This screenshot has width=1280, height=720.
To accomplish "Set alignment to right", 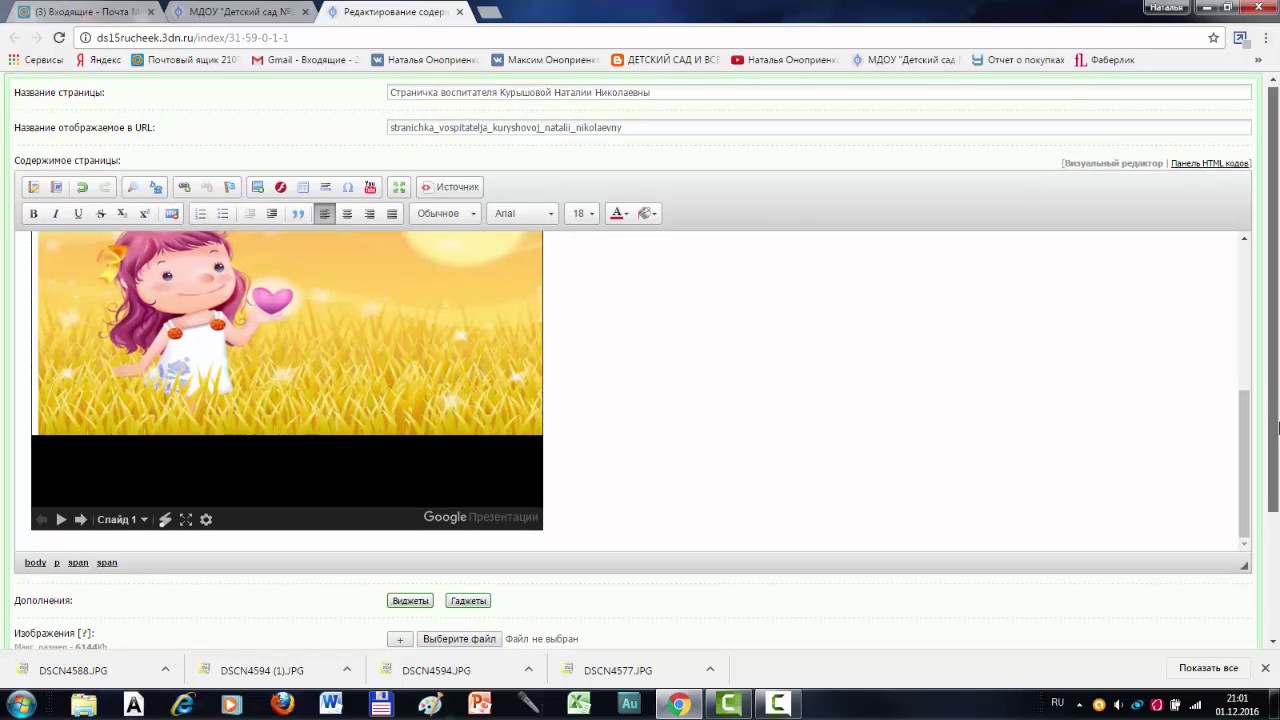I will coord(369,213).
